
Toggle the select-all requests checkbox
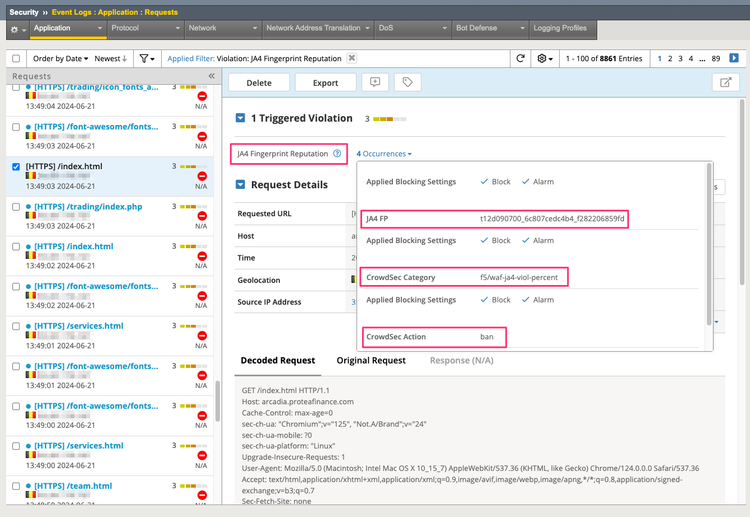click(x=15, y=59)
